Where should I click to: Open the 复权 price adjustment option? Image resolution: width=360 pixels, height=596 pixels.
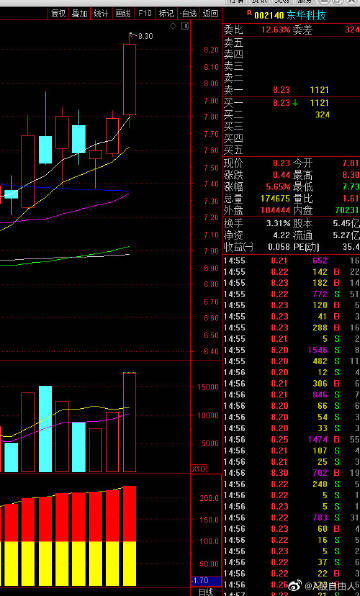coord(58,14)
